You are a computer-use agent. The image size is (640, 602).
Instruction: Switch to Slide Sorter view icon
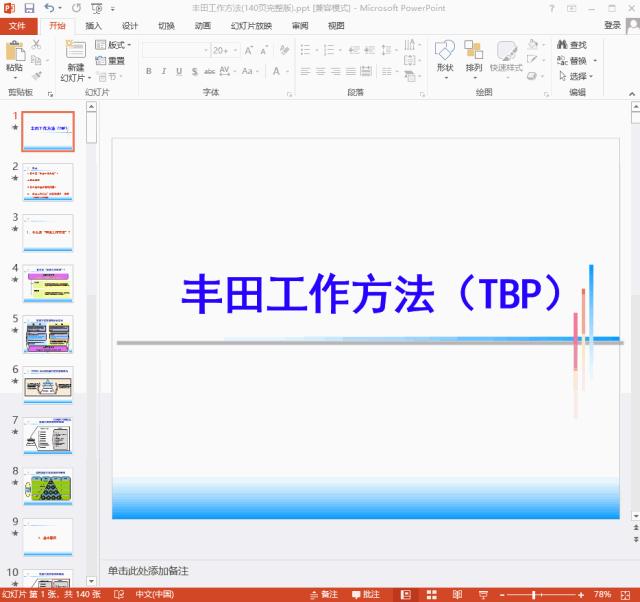click(x=431, y=595)
